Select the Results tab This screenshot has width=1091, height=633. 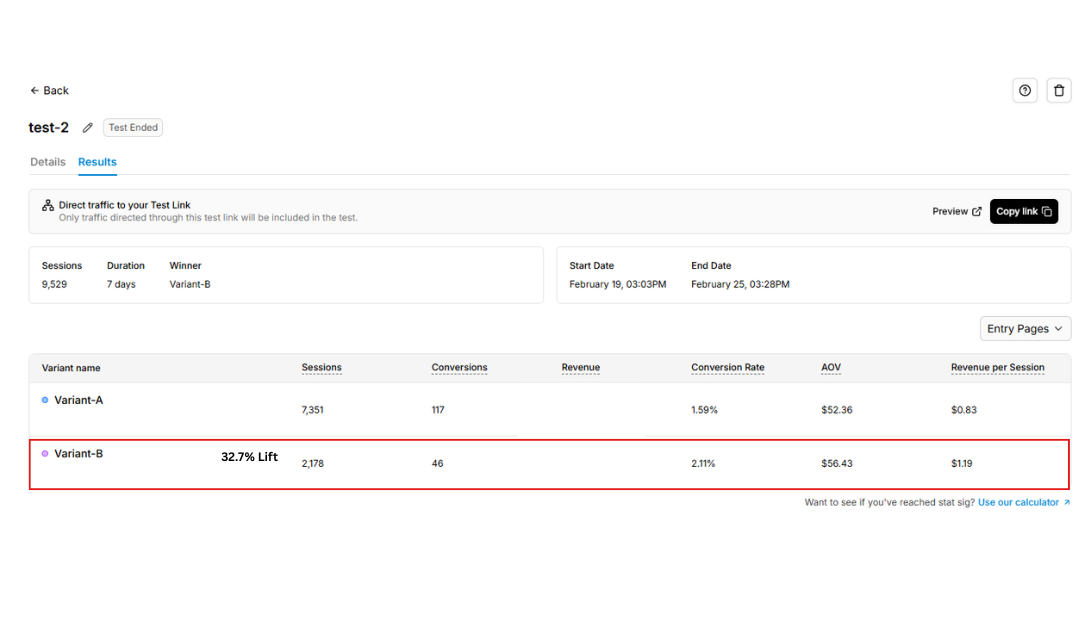point(97,161)
